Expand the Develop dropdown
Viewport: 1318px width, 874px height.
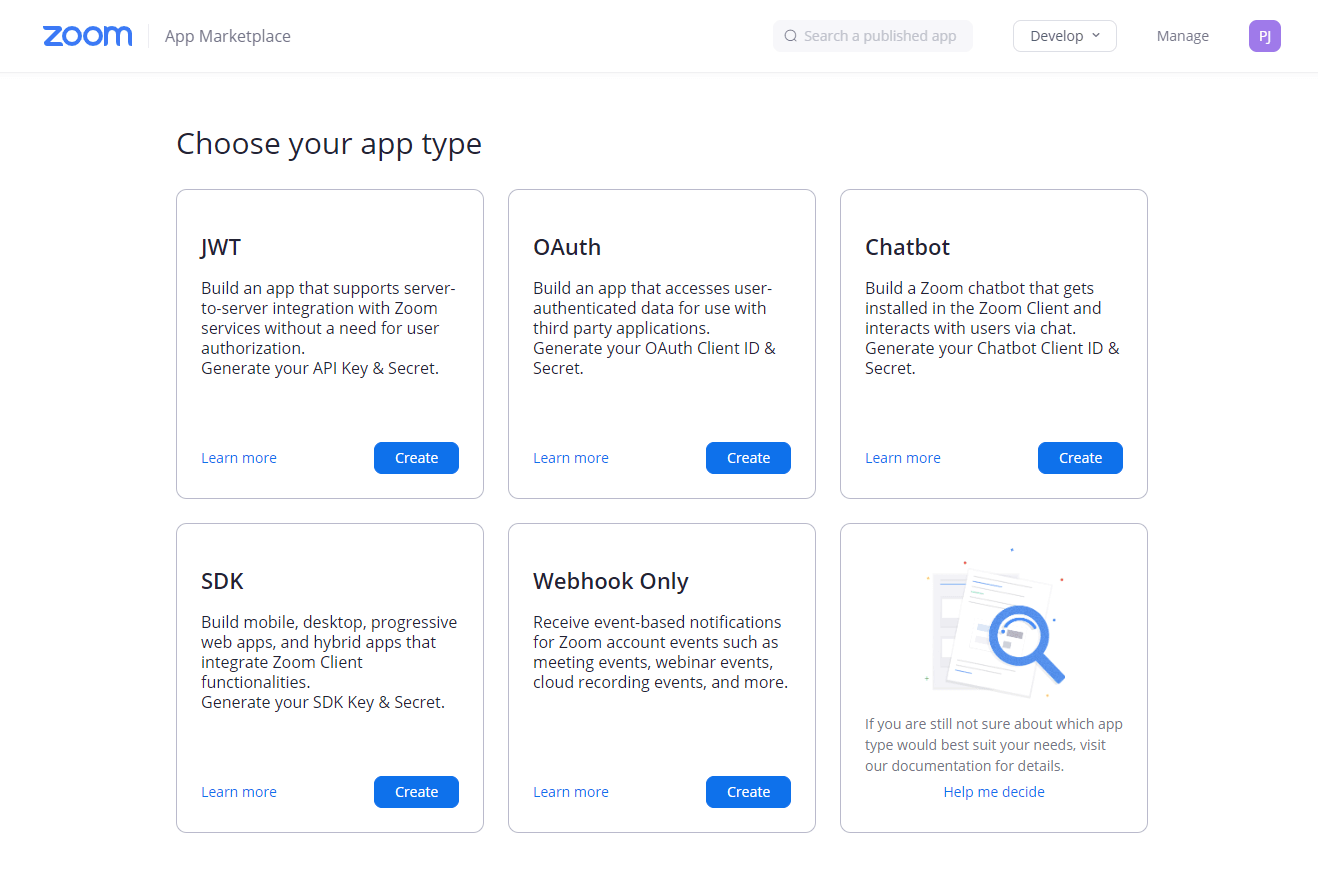coord(1064,36)
